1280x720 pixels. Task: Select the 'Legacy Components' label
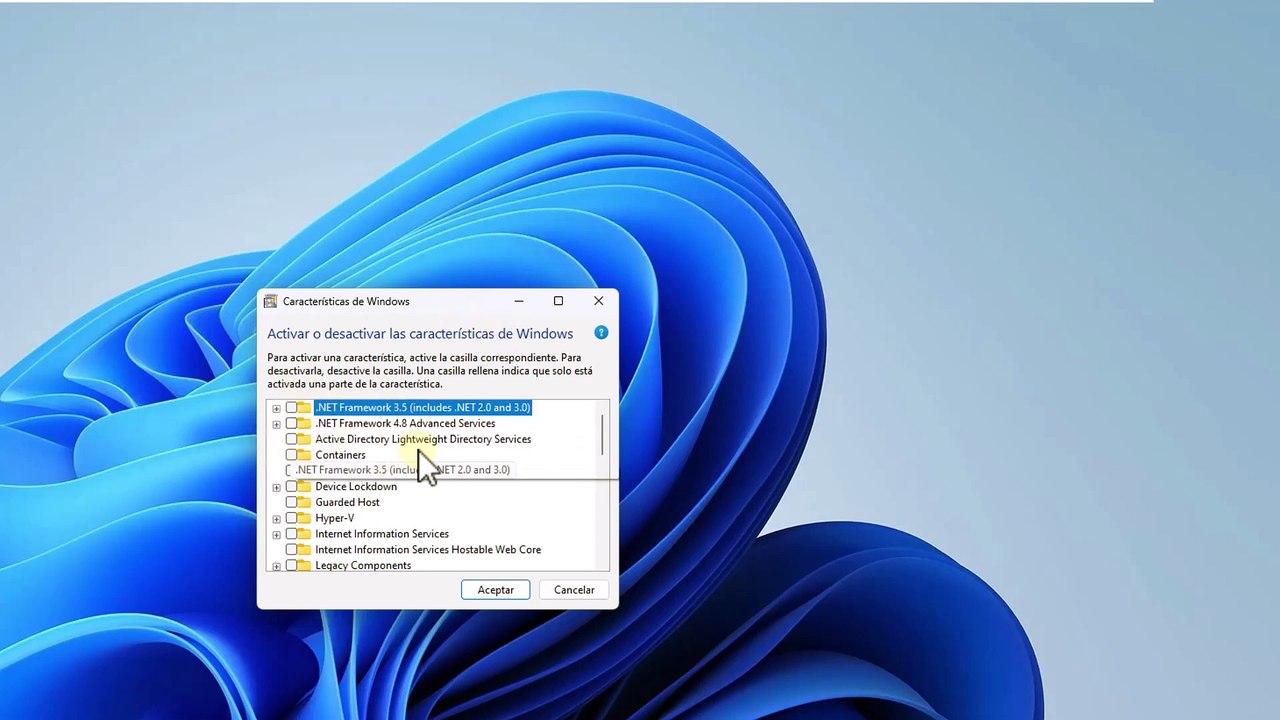click(363, 565)
